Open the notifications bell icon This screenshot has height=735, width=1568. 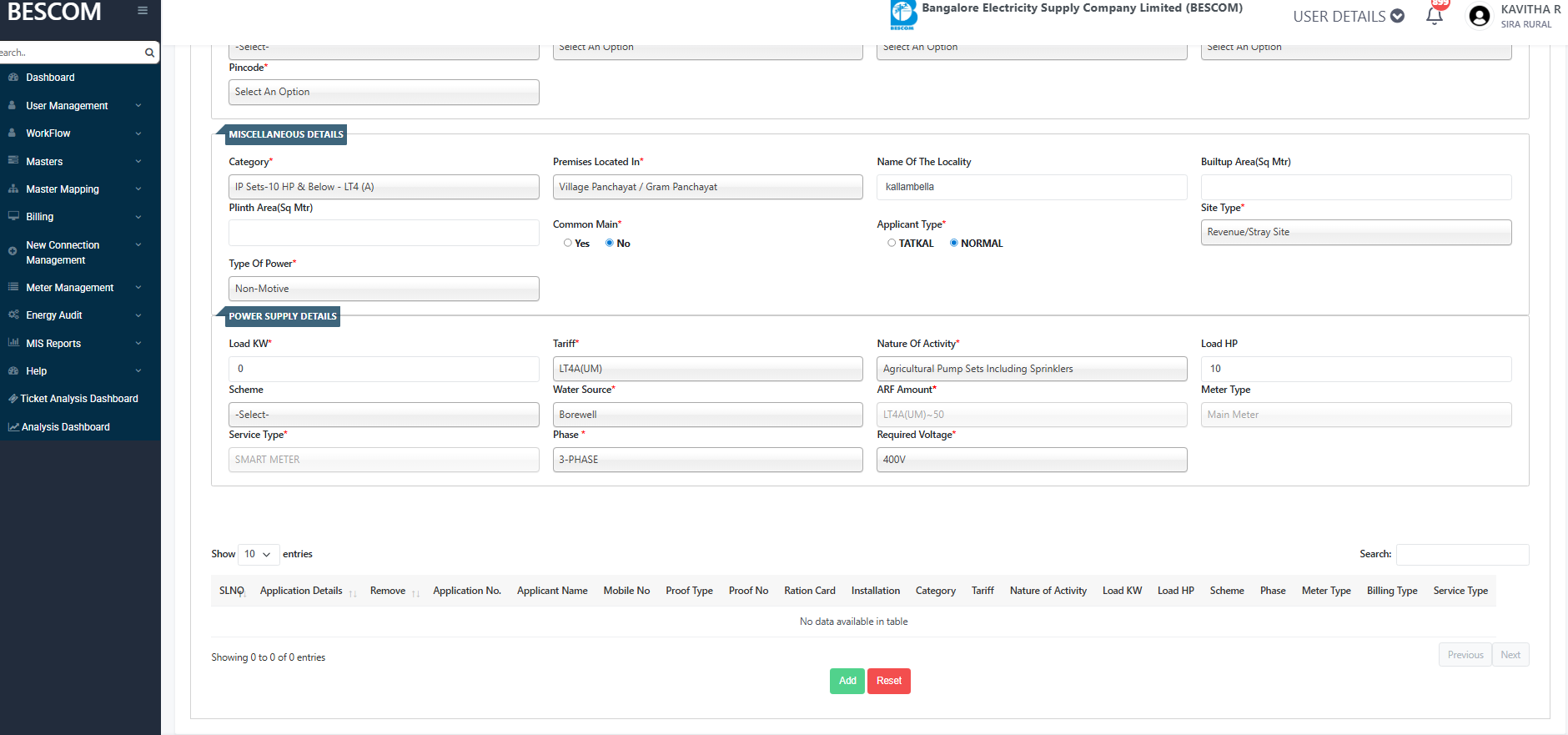[x=1435, y=16]
